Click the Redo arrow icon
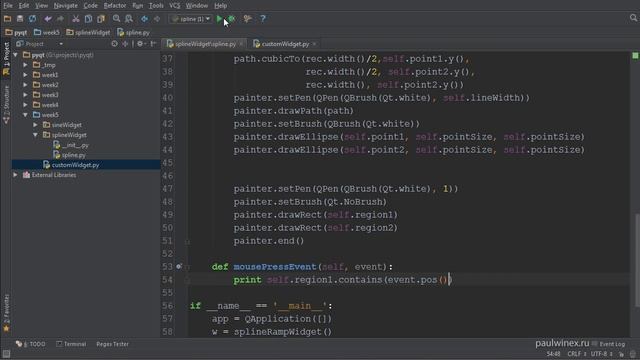 pos(60,19)
